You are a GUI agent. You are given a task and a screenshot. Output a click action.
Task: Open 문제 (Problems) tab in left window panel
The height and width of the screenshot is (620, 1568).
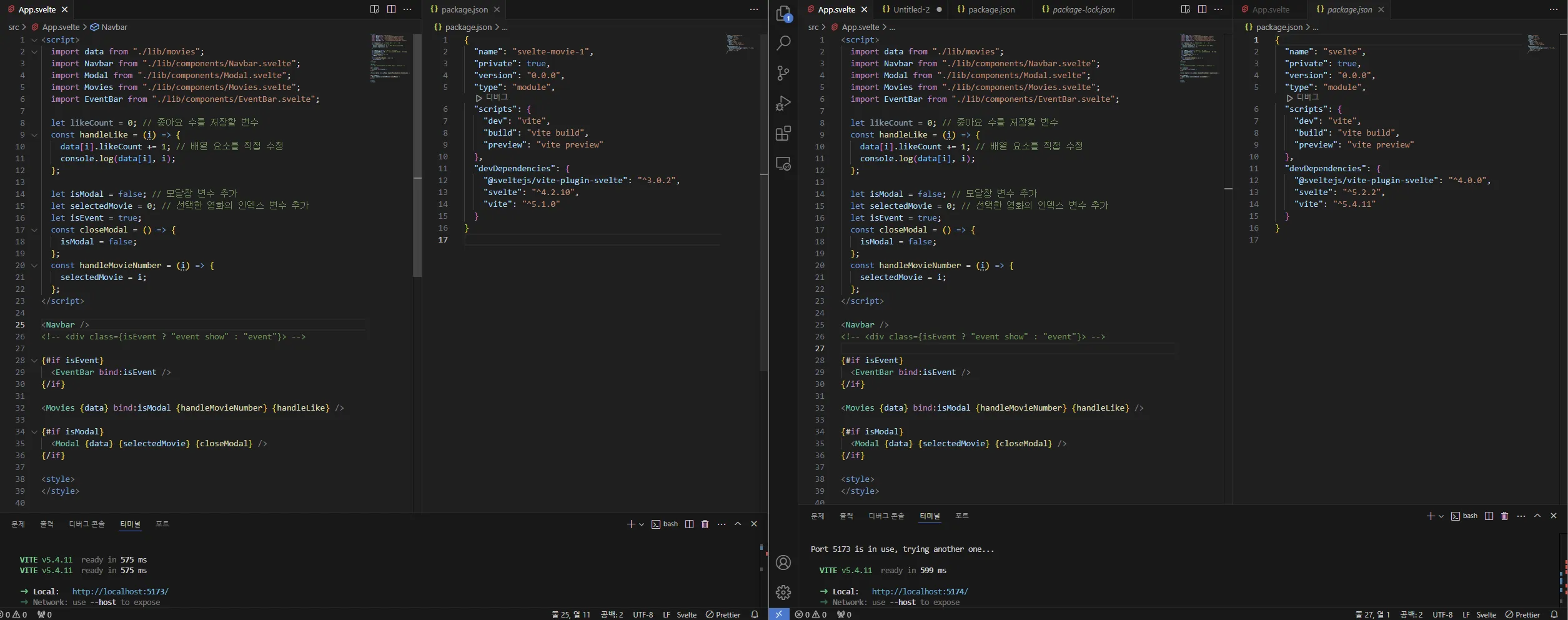18,524
